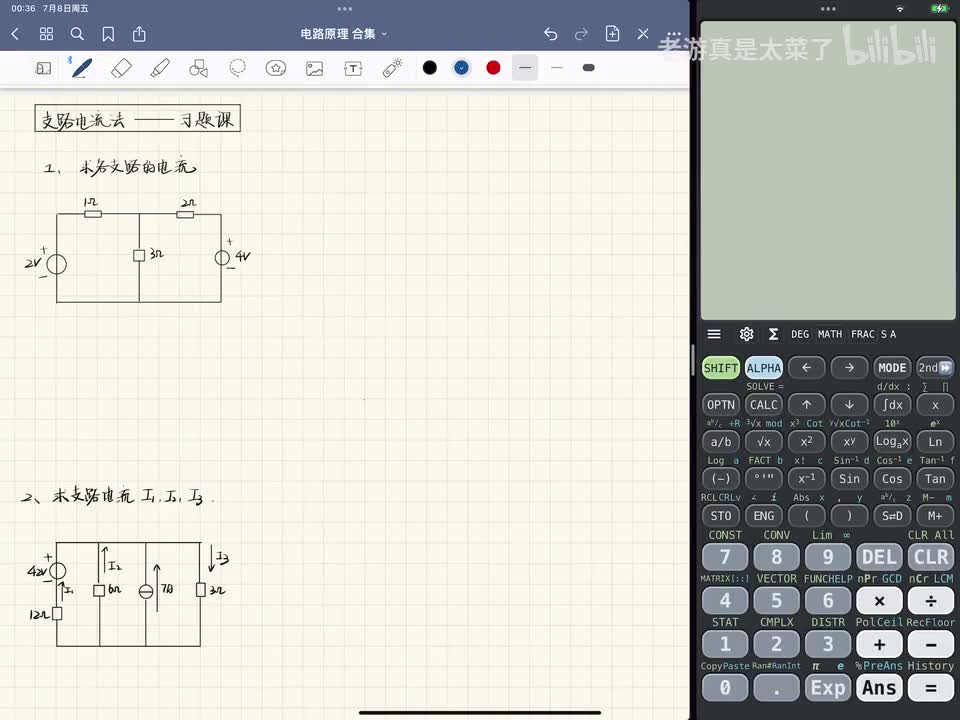Image resolution: width=960 pixels, height=720 pixels.
Task: Delete last entry with DEL
Action: [879, 557]
